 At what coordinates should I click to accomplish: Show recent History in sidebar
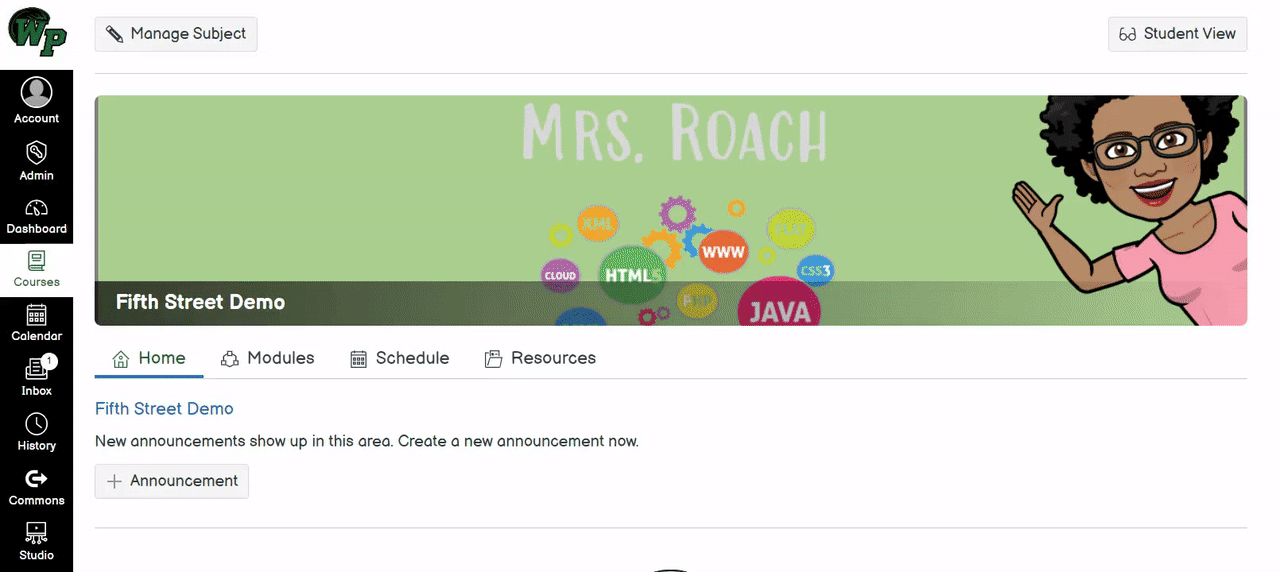37,432
